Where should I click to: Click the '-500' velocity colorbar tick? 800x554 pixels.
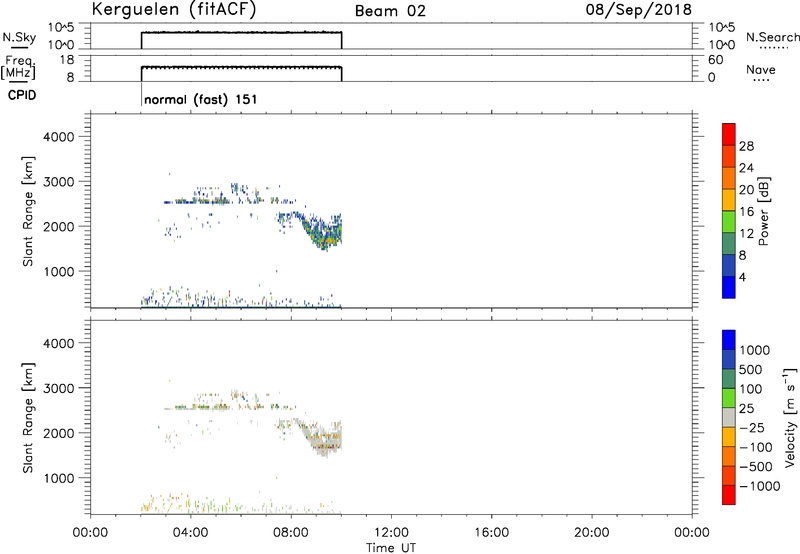tap(756, 466)
